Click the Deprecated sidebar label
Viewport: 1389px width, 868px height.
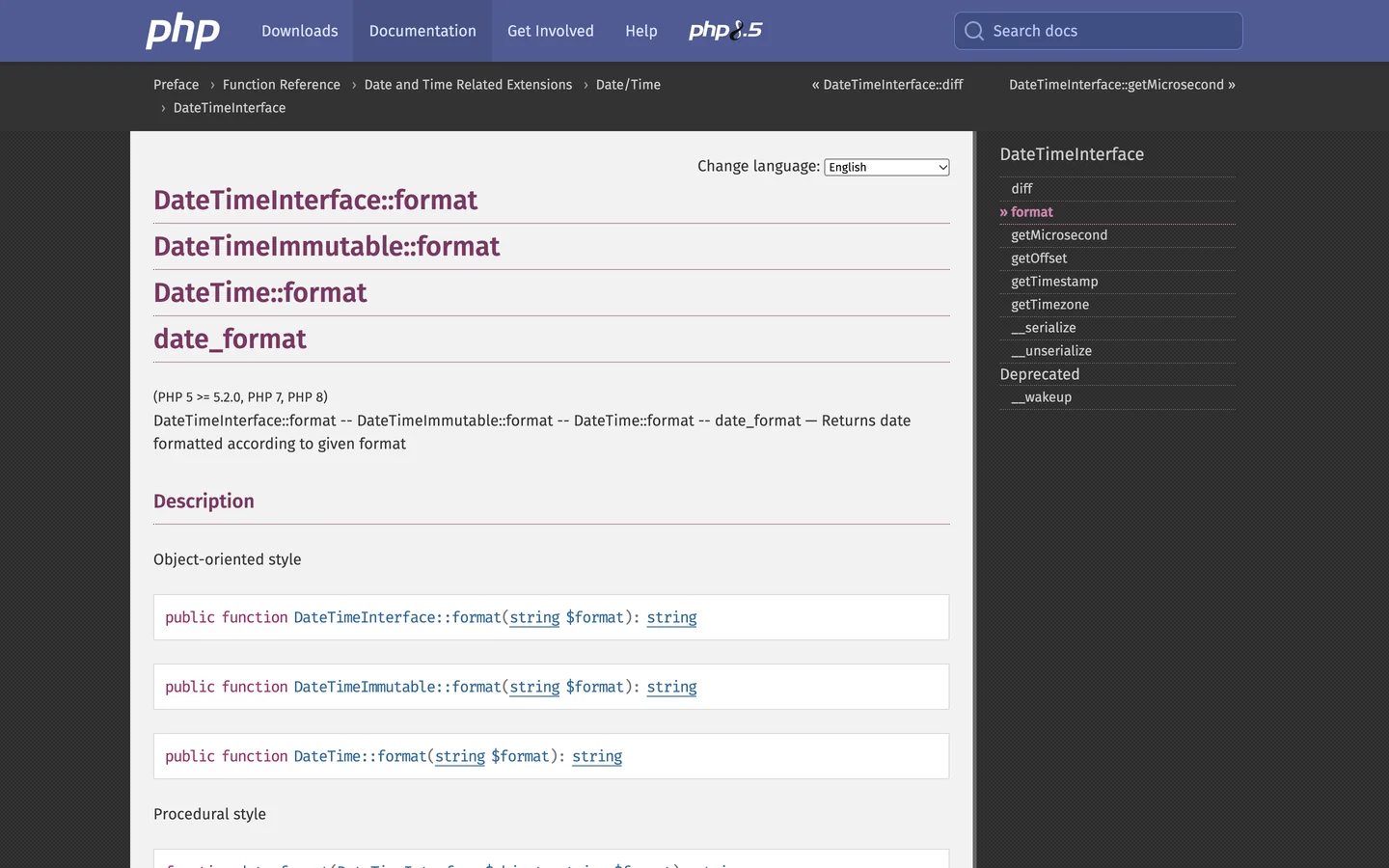click(1040, 374)
